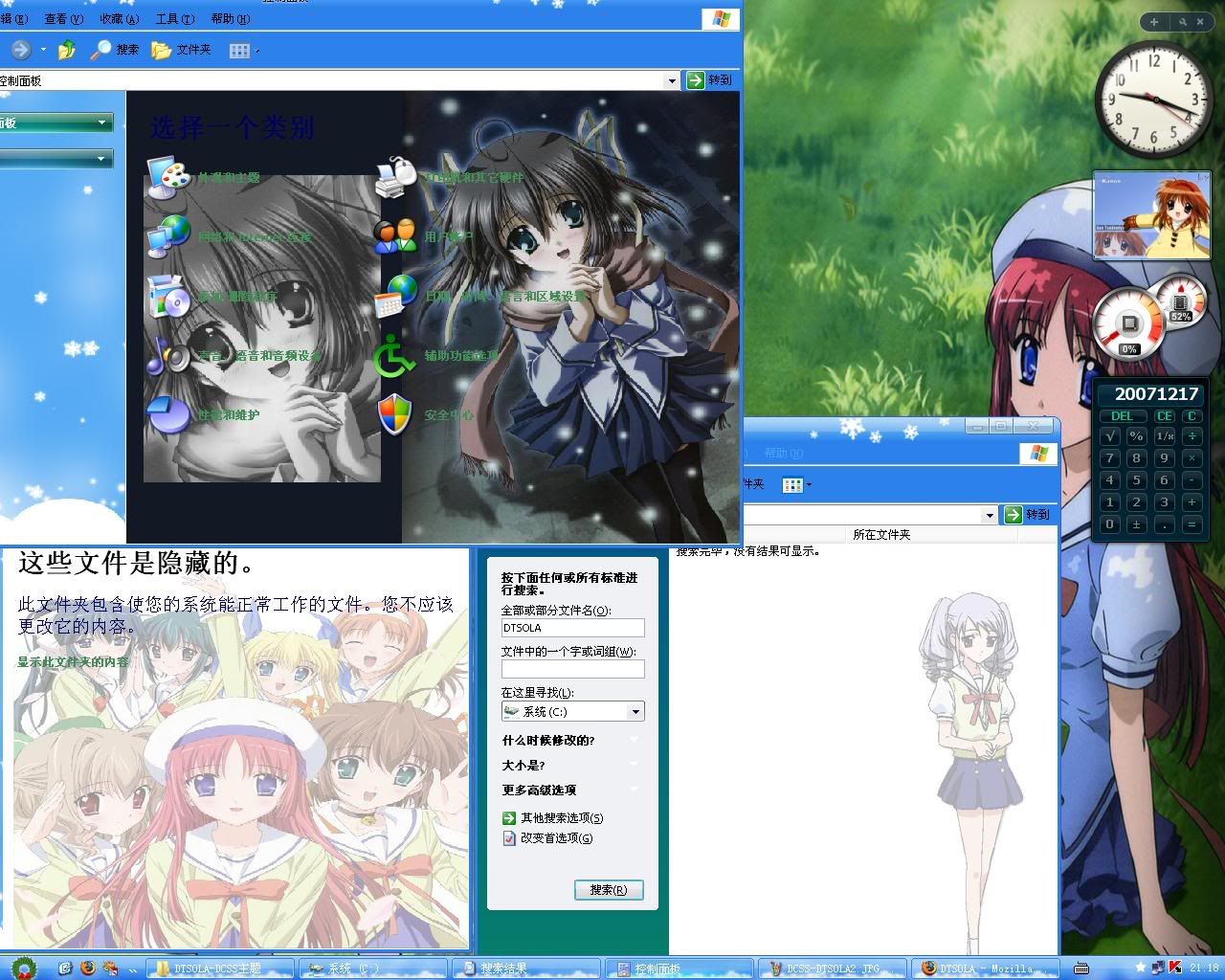Screen dimensions: 1225x980
Task: Click calculator square root key
Action: click(1110, 435)
